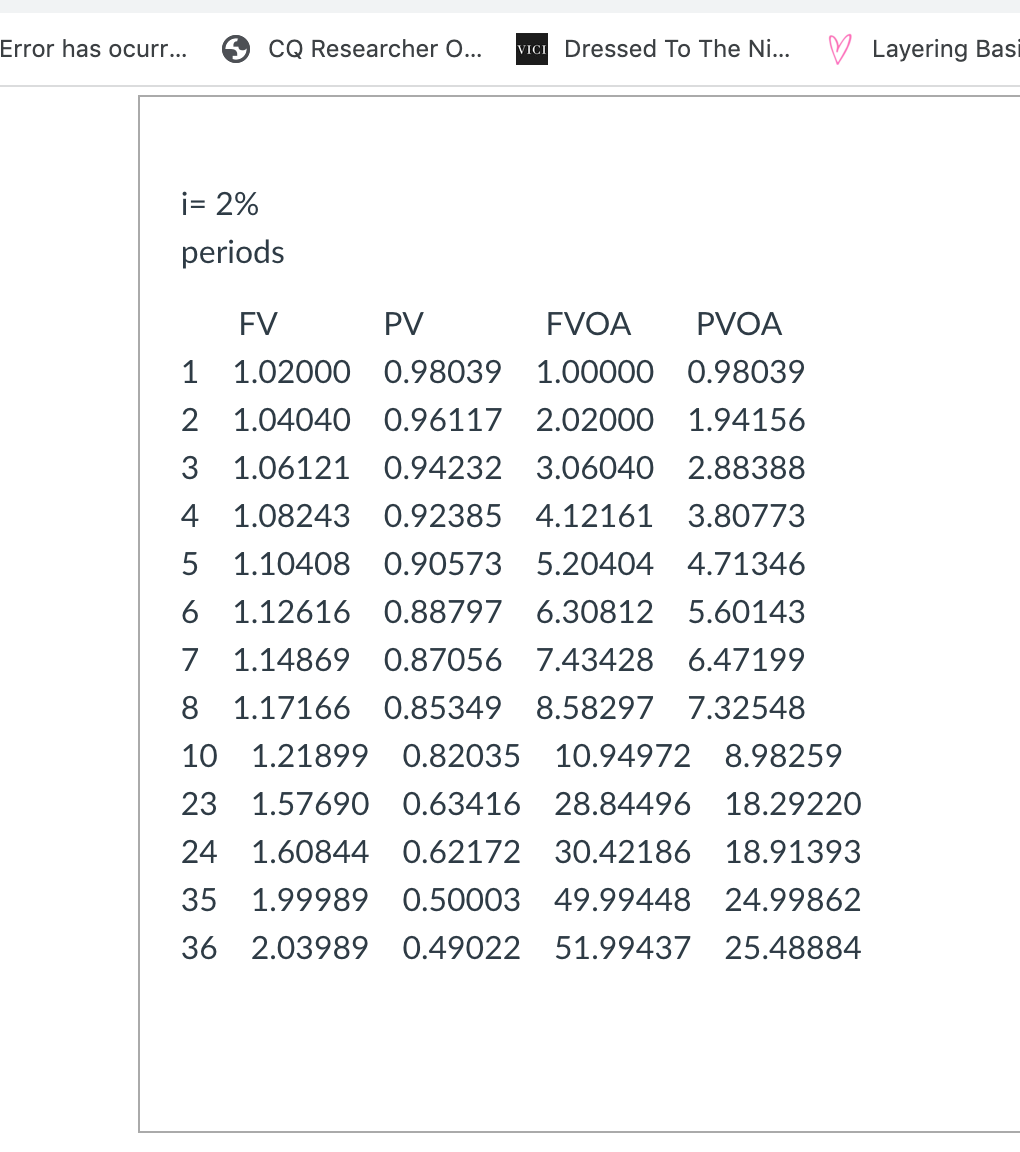Click FVOA value 30.42186

coord(622,852)
